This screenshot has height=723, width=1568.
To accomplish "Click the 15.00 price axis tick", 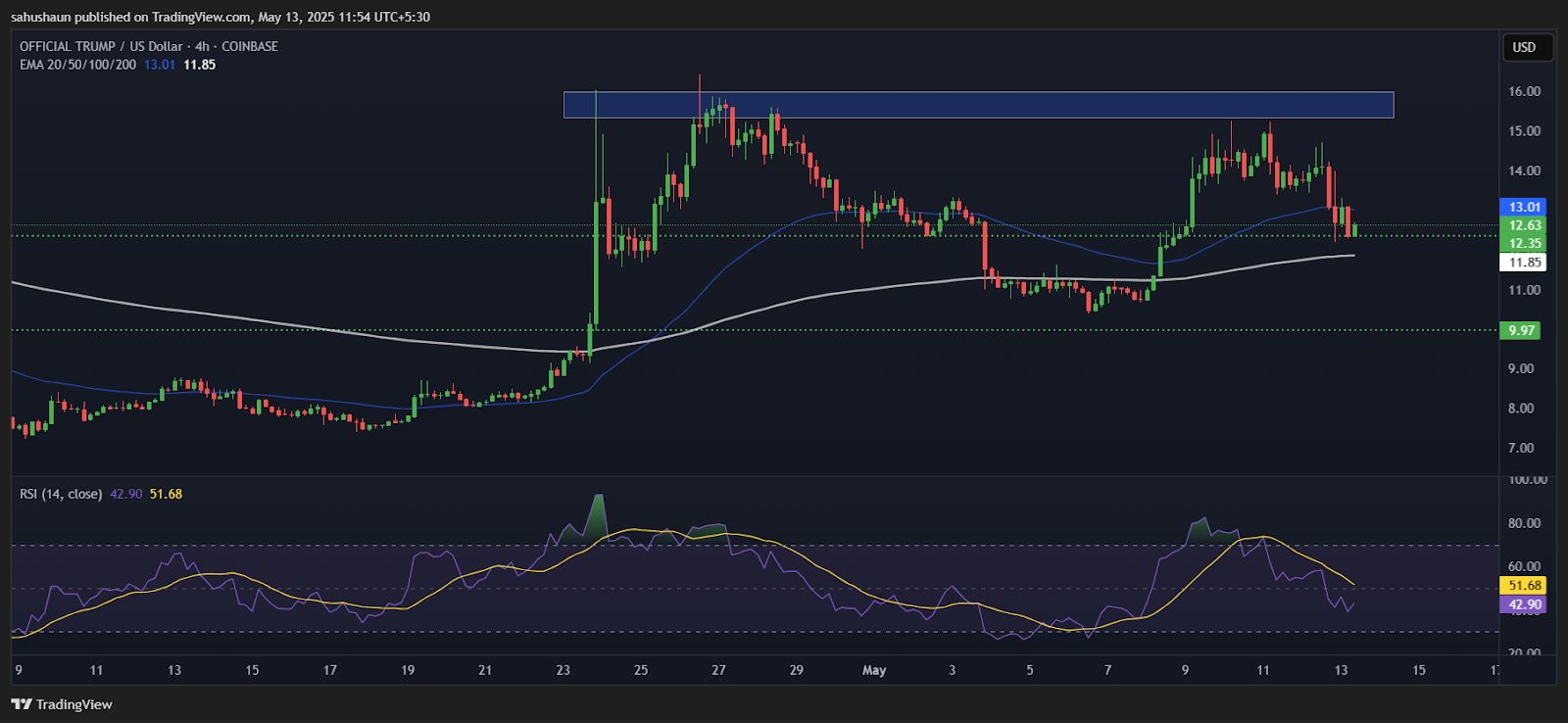I will point(1524,131).
